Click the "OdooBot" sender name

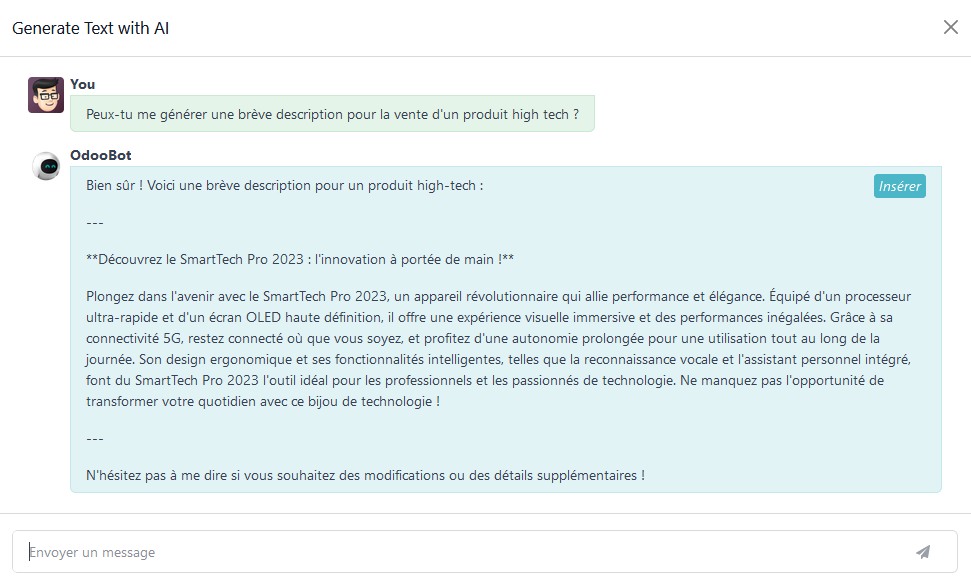(x=100, y=155)
